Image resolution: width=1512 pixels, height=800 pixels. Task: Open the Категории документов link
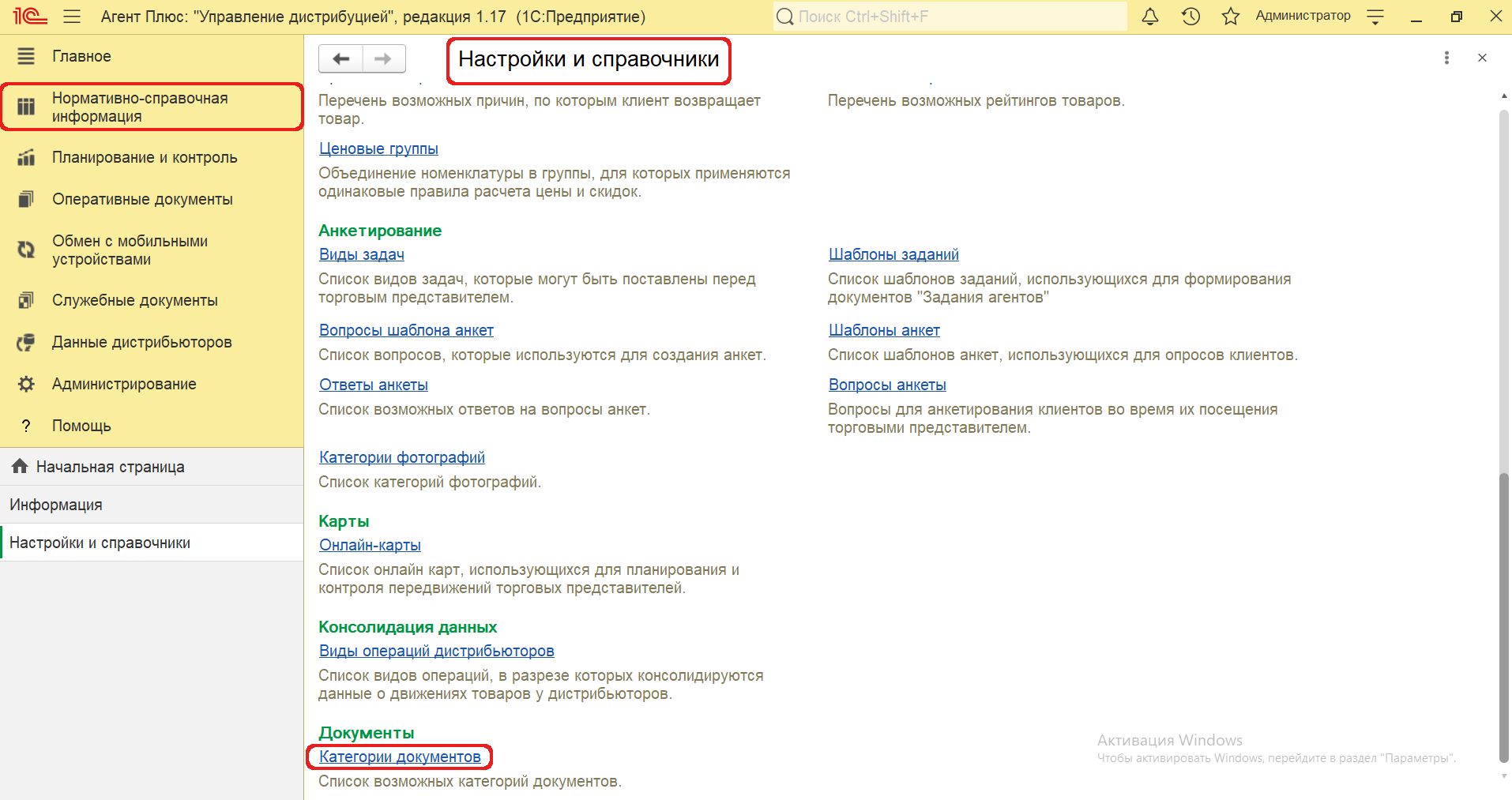(x=400, y=757)
